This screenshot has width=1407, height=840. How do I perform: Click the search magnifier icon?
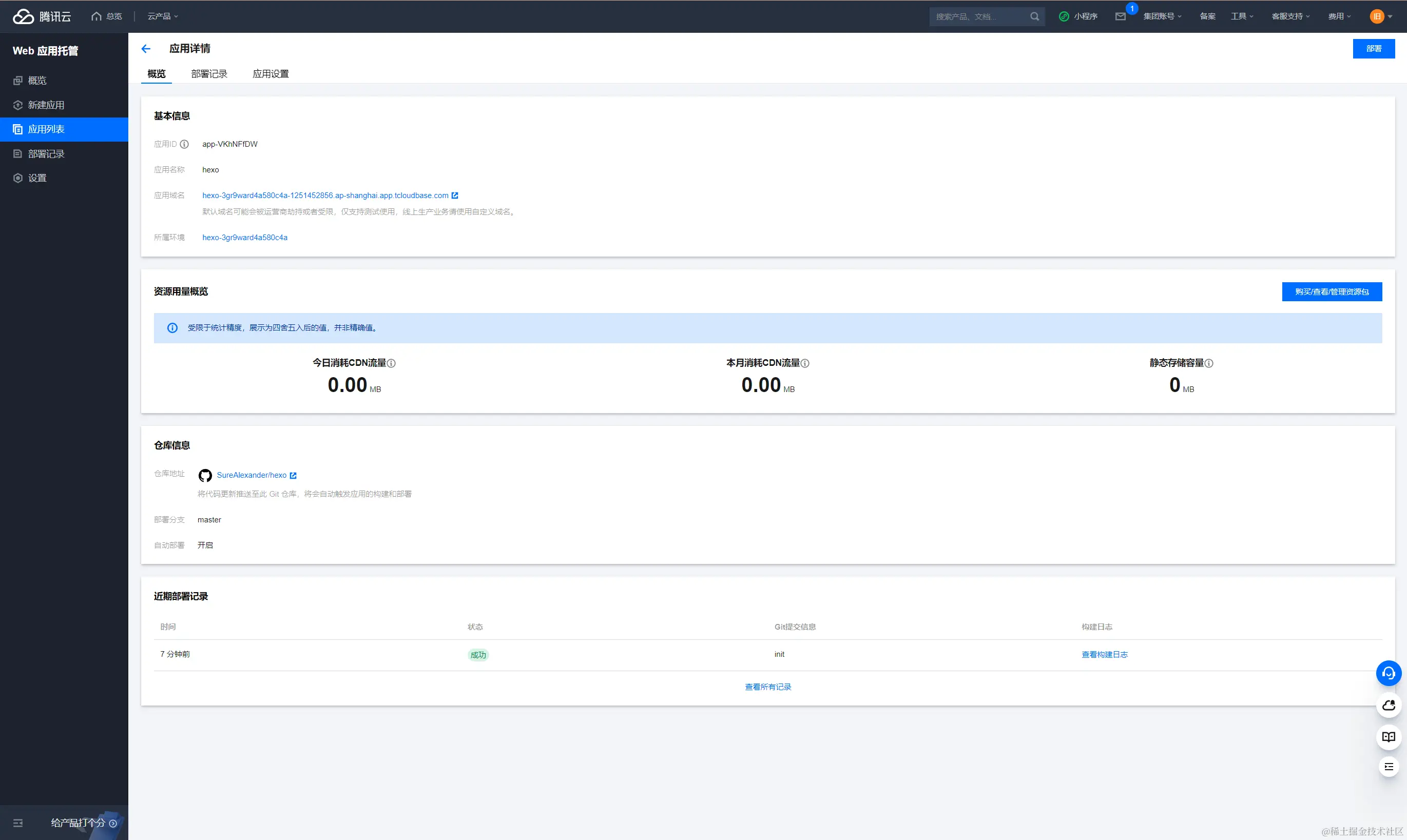[1034, 16]
